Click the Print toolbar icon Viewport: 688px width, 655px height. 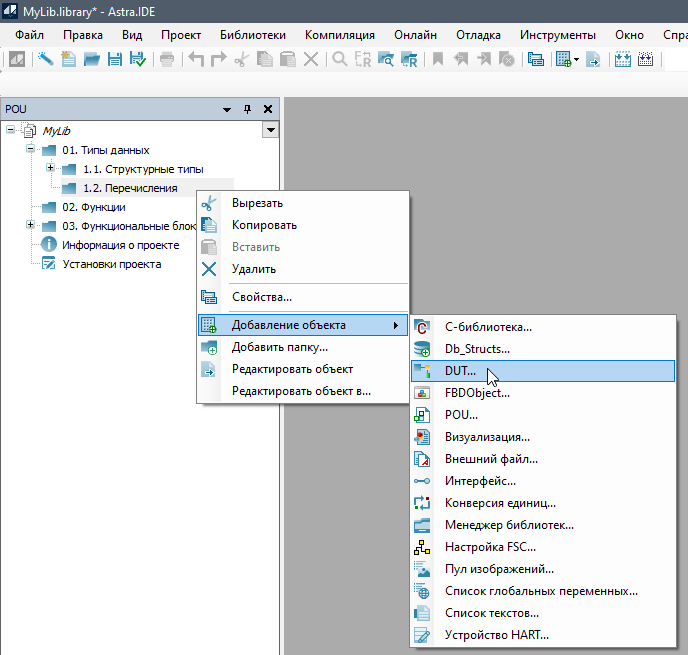click(166, 59)
